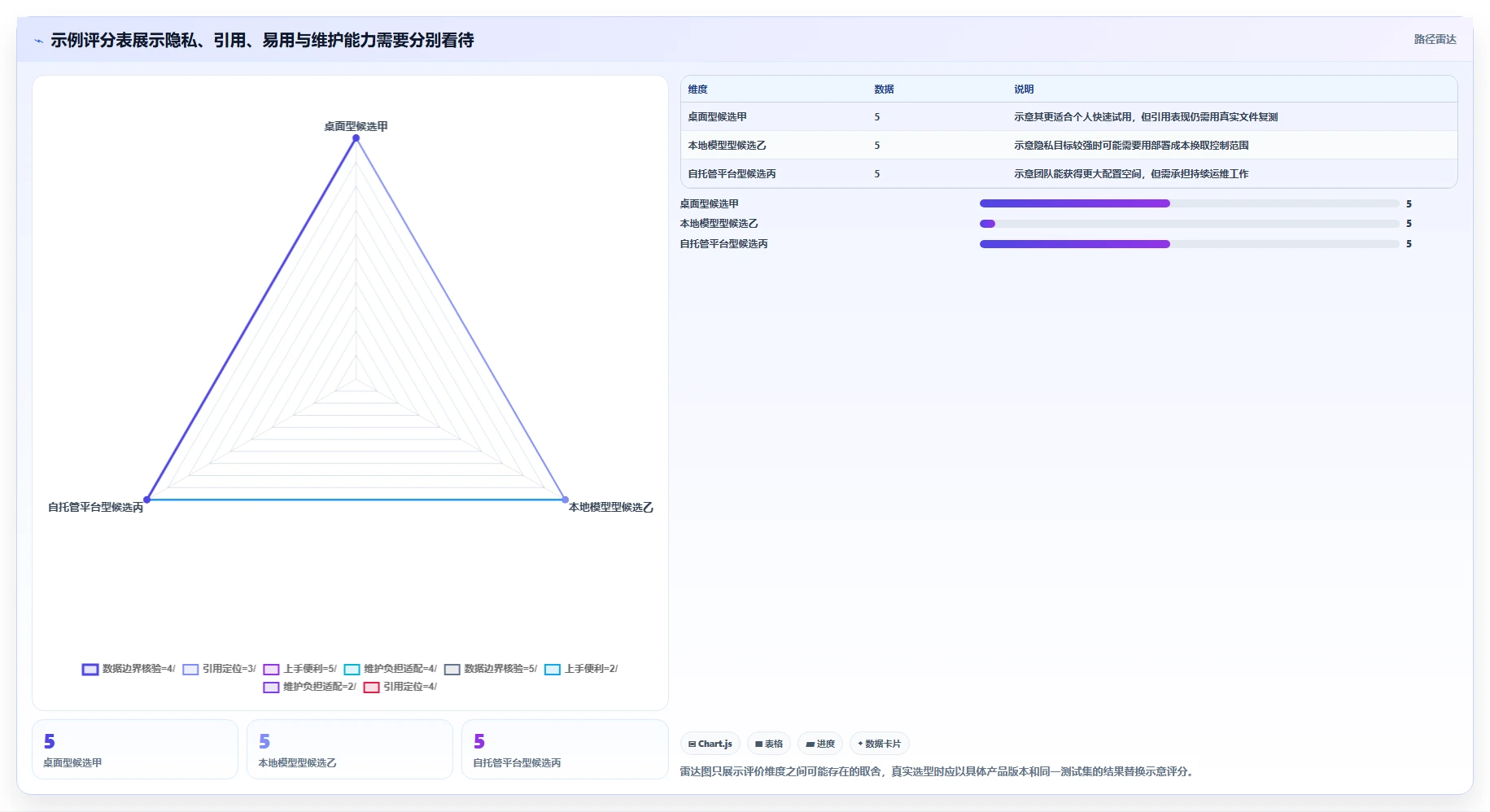Open the 桌面型候选甲 data card
Image resolution: width=1490 pixels, height=812 pixels.
[x=135, y=749]
